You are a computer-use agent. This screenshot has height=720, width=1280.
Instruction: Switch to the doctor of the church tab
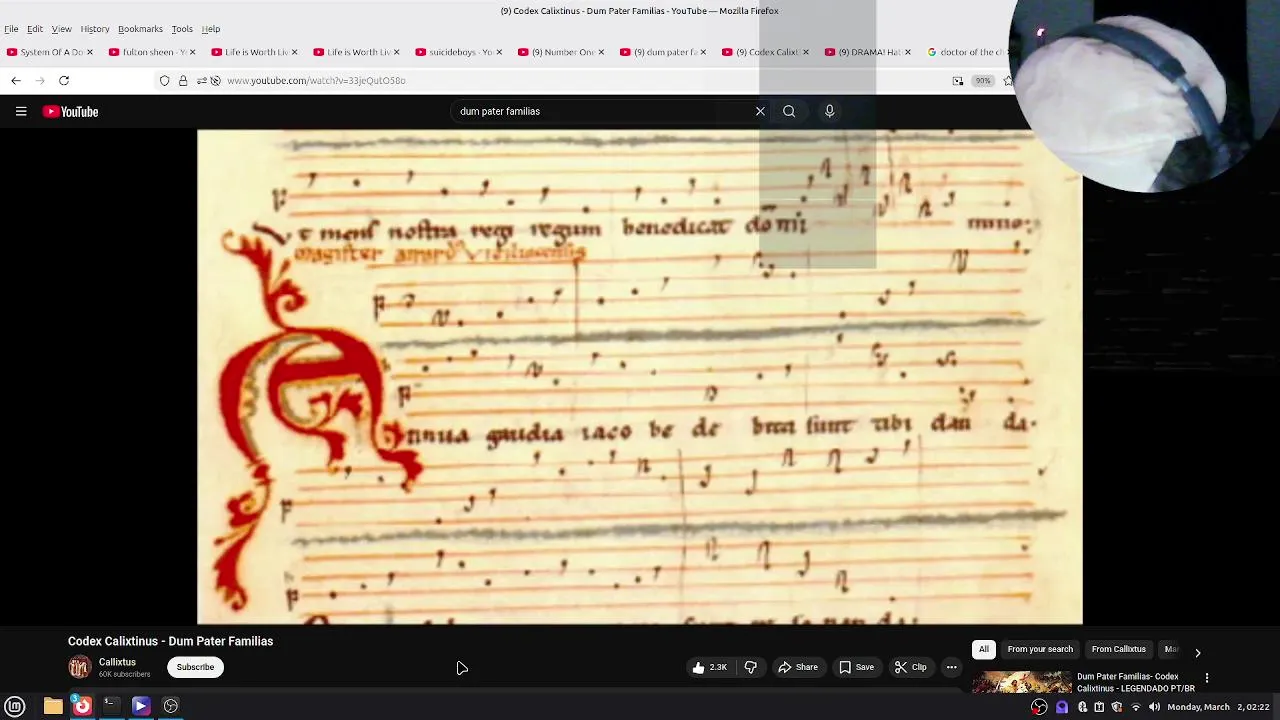pos(965,52)
